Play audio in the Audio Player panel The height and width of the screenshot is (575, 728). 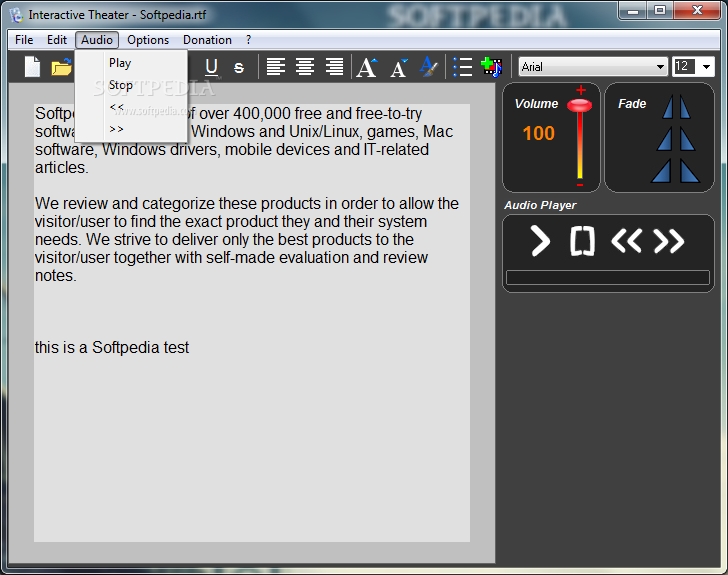click(540, 241)
